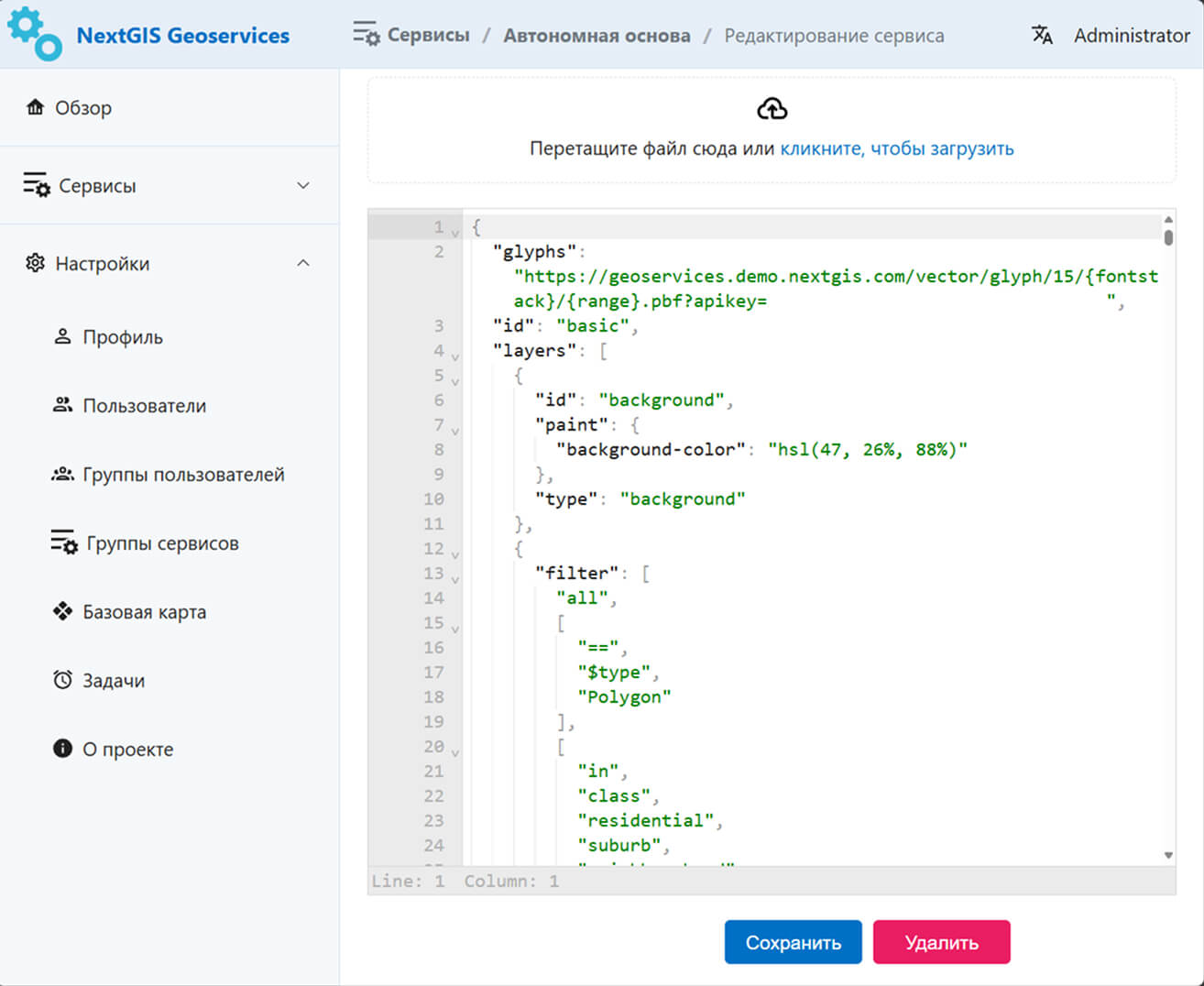Click the NextGIS Geoservices gears logo
Screen dimensions: 1204x986
(x=35, y=34)
